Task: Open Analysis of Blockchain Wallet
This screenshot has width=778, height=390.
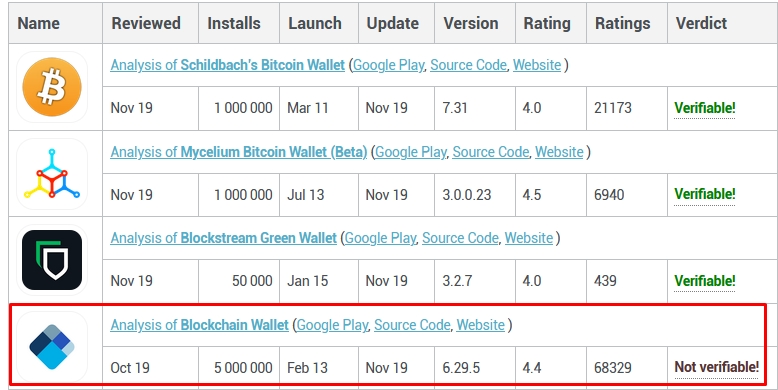Action: [x=199, y=325]
